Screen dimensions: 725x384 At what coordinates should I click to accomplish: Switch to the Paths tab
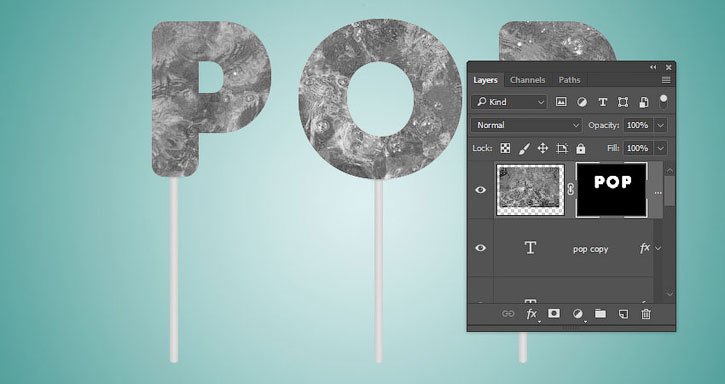569,80
